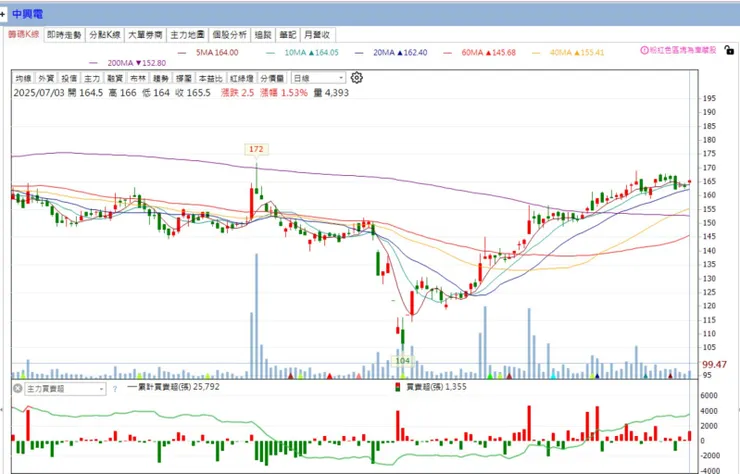Click the 買賣超(張) 1,355 legend
The width and height of the screenshot is (740, 474).
[x=436, y=387]
